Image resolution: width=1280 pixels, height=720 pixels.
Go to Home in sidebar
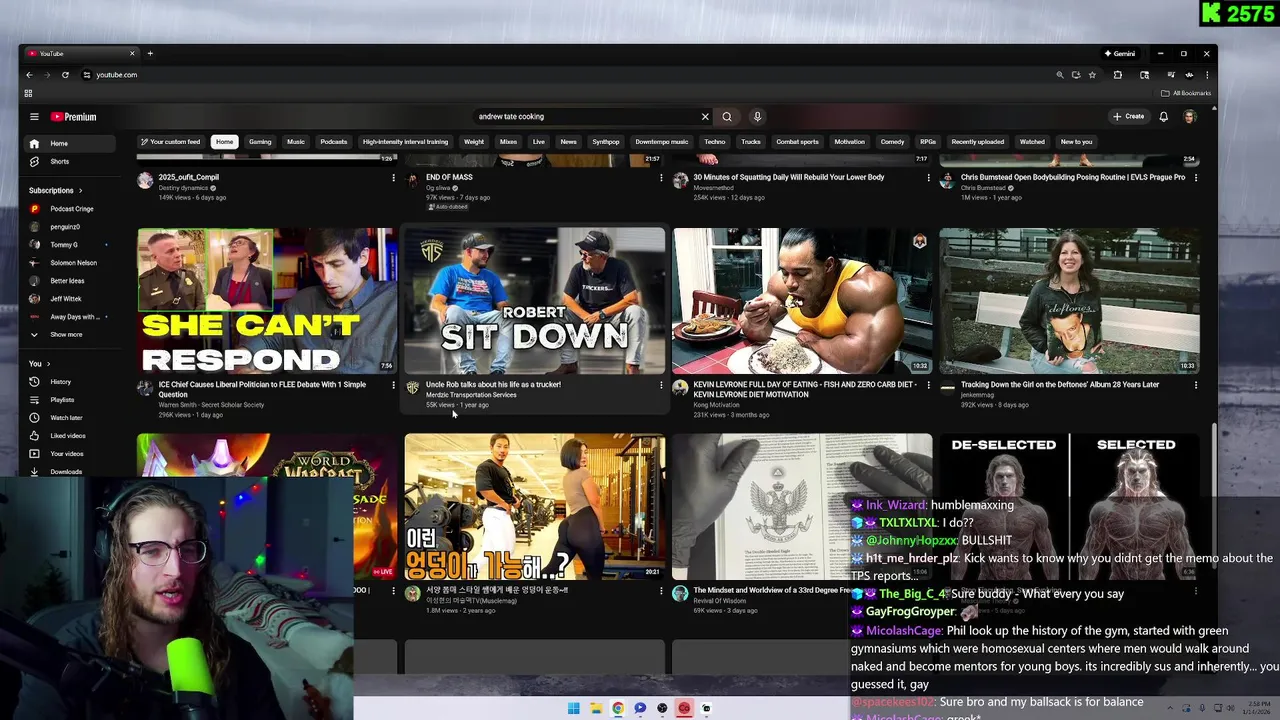click(68, 143)
